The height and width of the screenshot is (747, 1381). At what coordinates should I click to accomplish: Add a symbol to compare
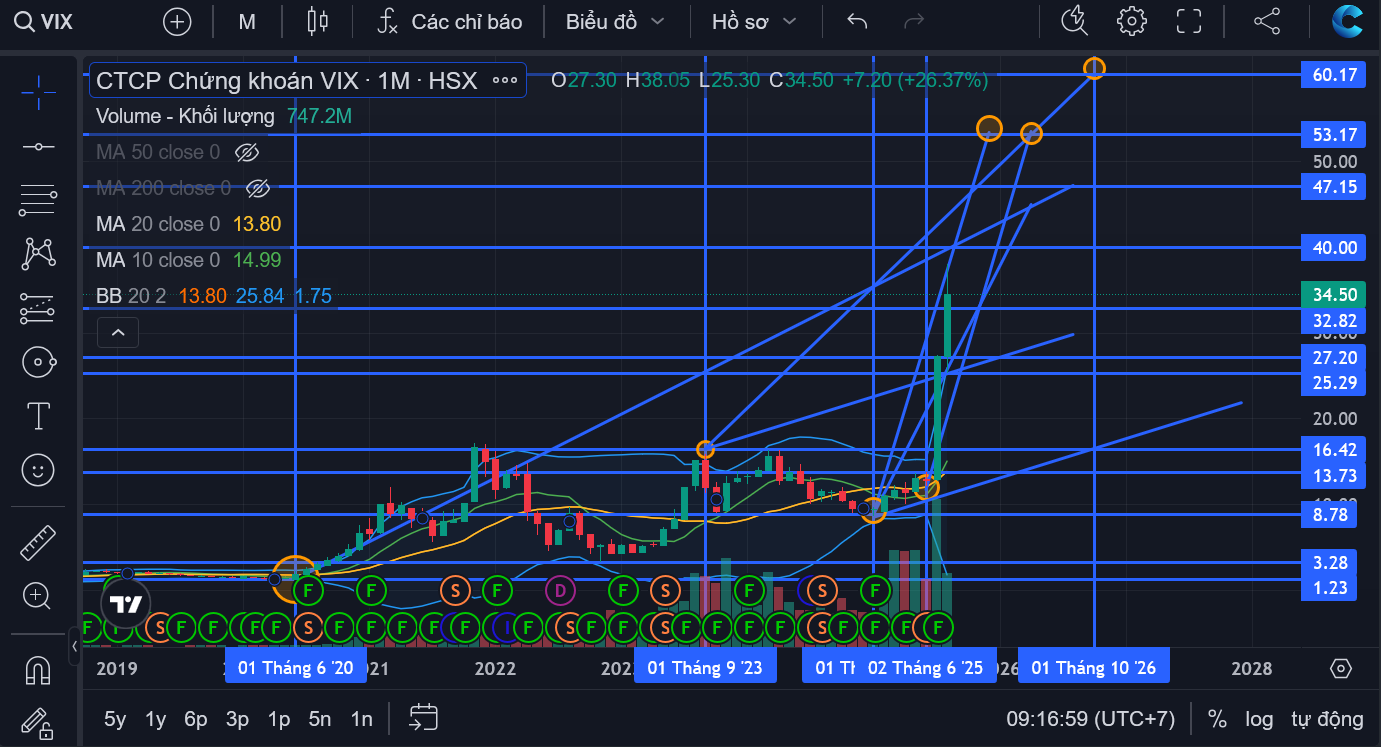[177, 21]
